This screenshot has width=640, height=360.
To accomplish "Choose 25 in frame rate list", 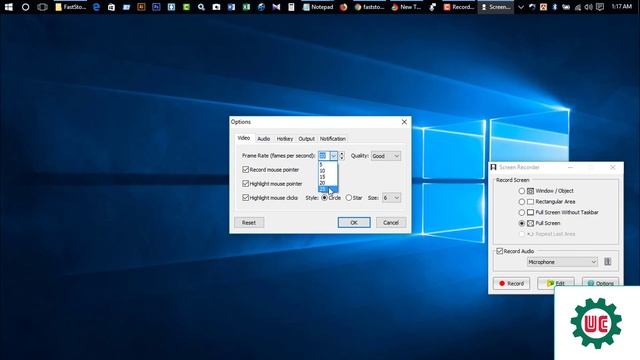I will click(328, 189).
